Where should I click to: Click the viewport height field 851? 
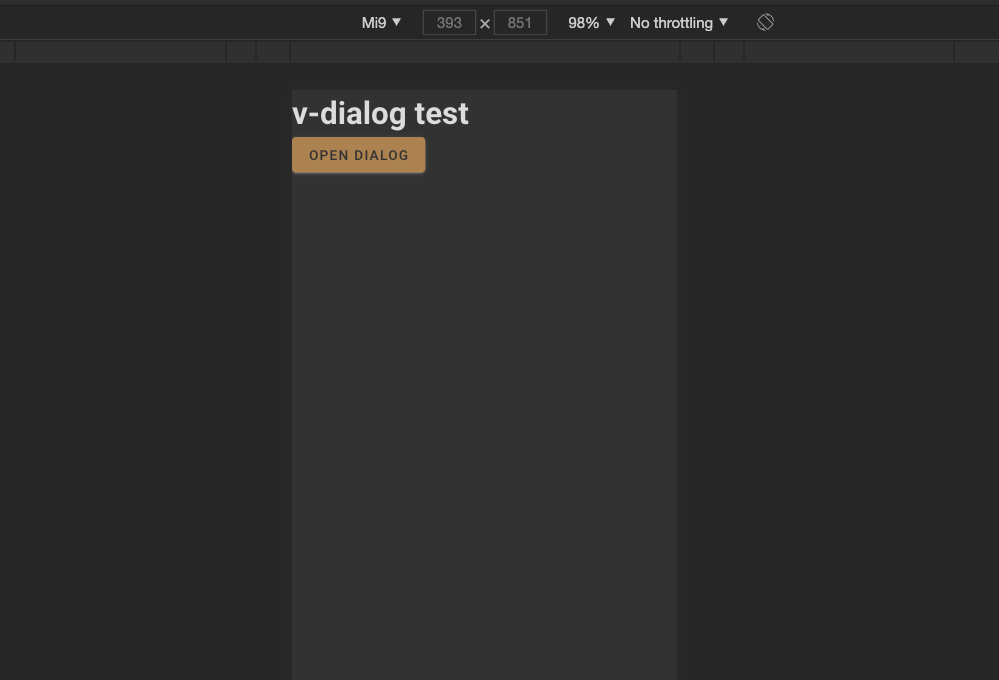520,23
